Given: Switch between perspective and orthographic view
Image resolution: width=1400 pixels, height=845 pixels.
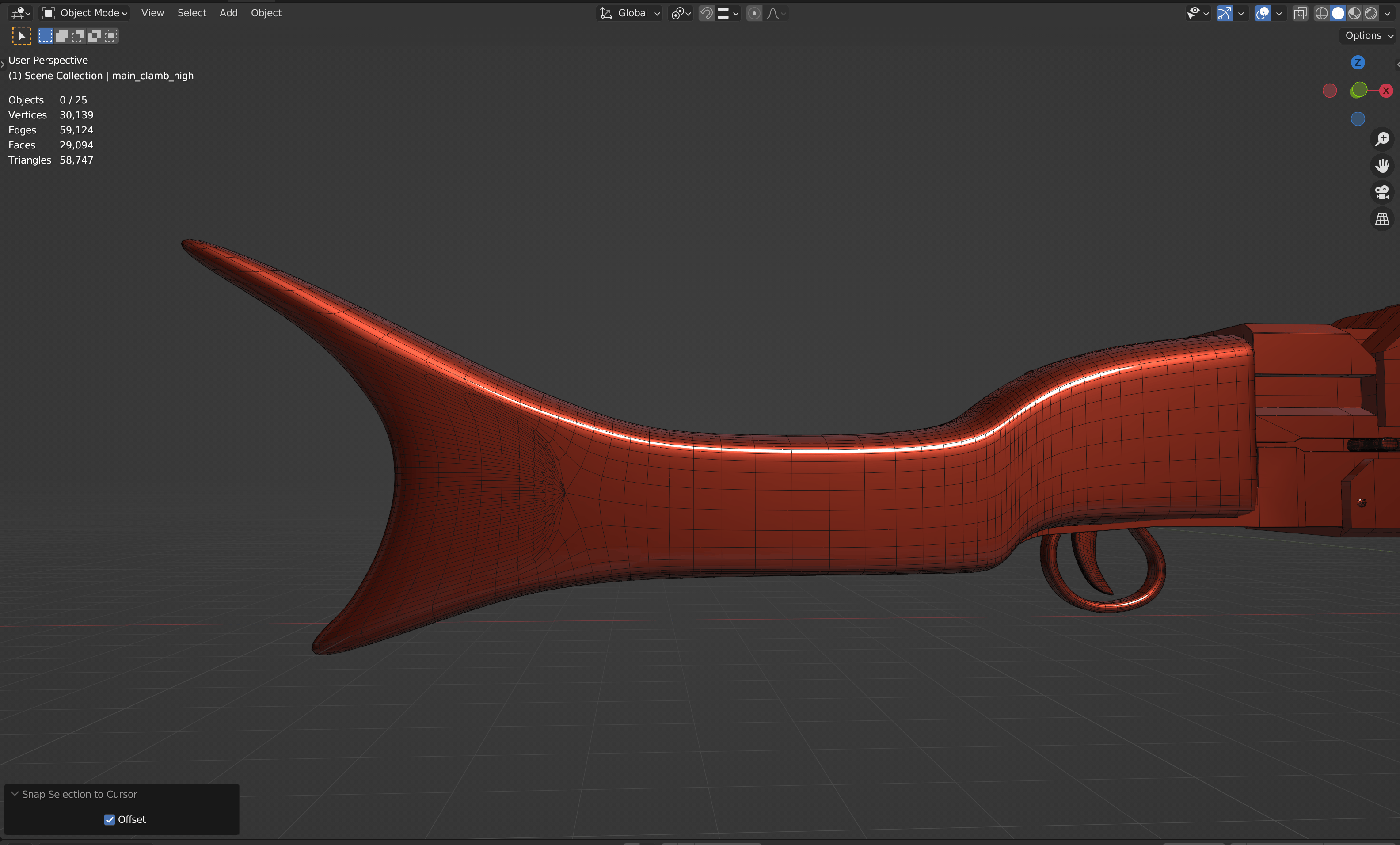Looking at the screenshot, I should [x=1382, y=219].
